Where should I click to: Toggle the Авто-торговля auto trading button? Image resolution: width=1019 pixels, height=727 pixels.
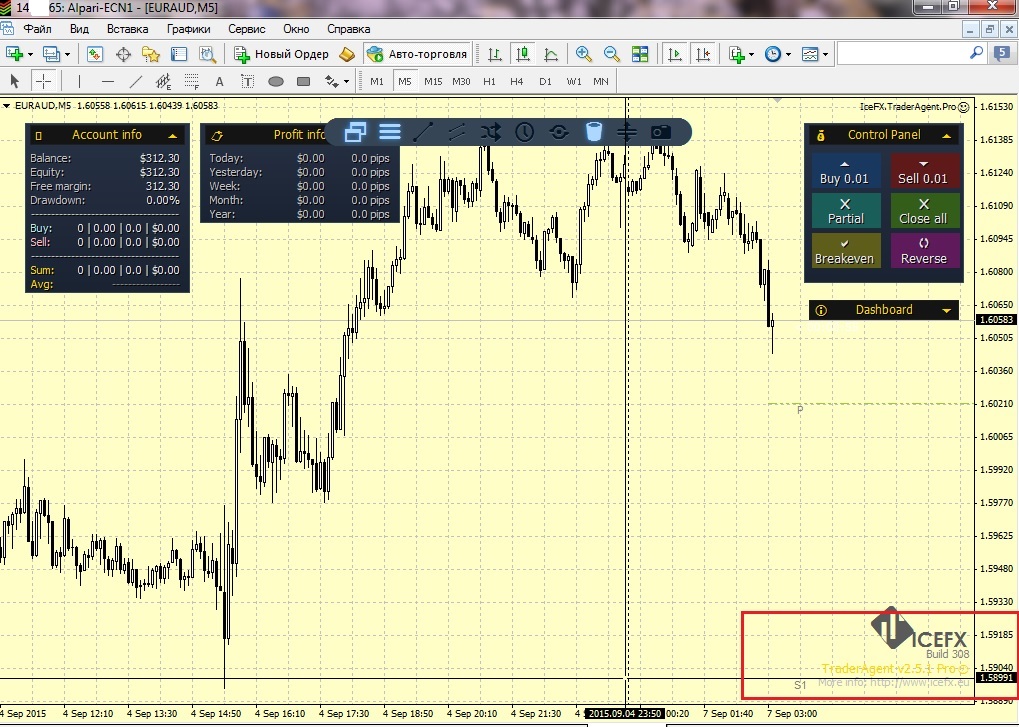click(x=417, y=55)
